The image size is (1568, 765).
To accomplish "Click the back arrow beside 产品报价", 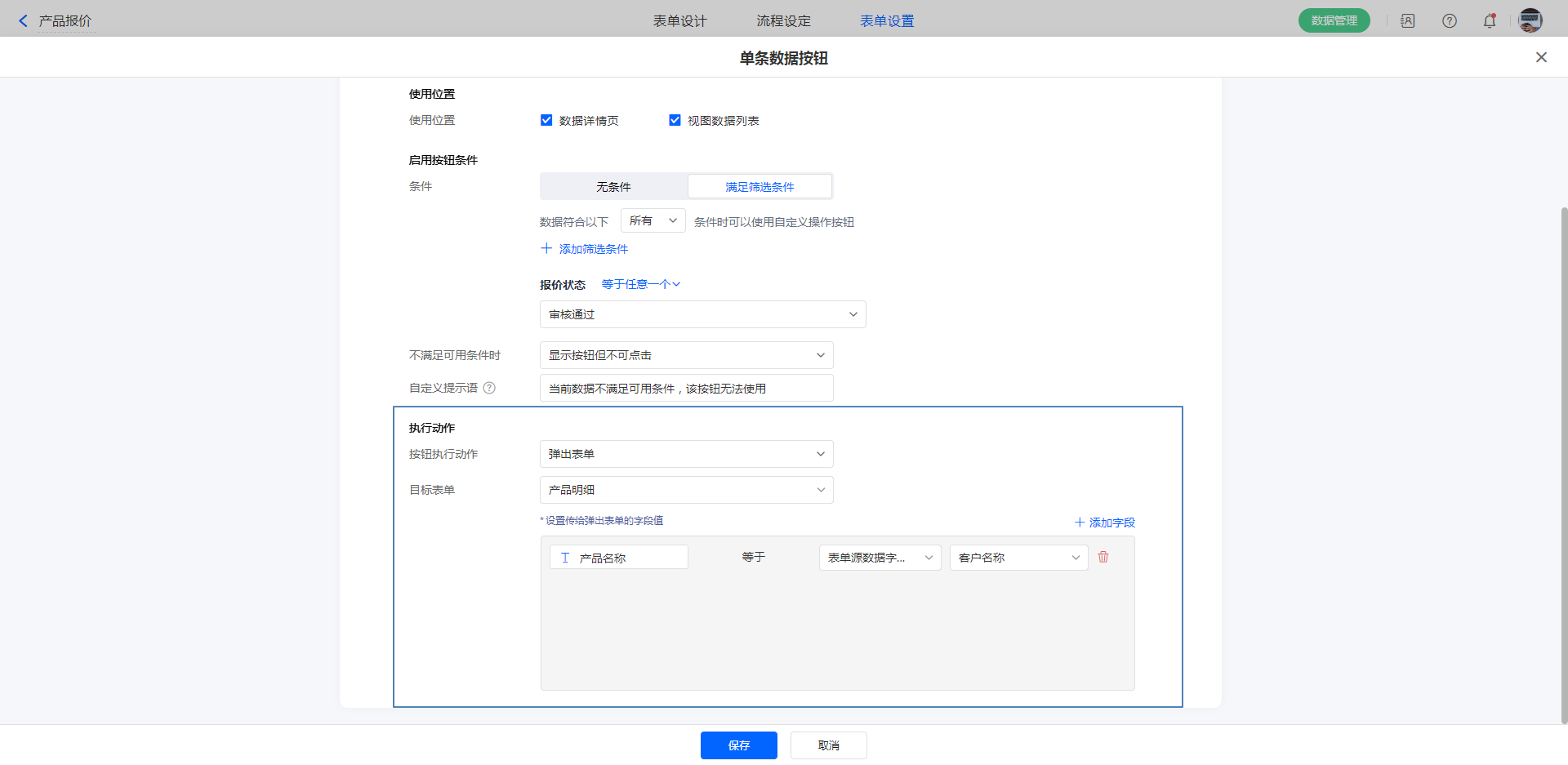I will 23,21.
